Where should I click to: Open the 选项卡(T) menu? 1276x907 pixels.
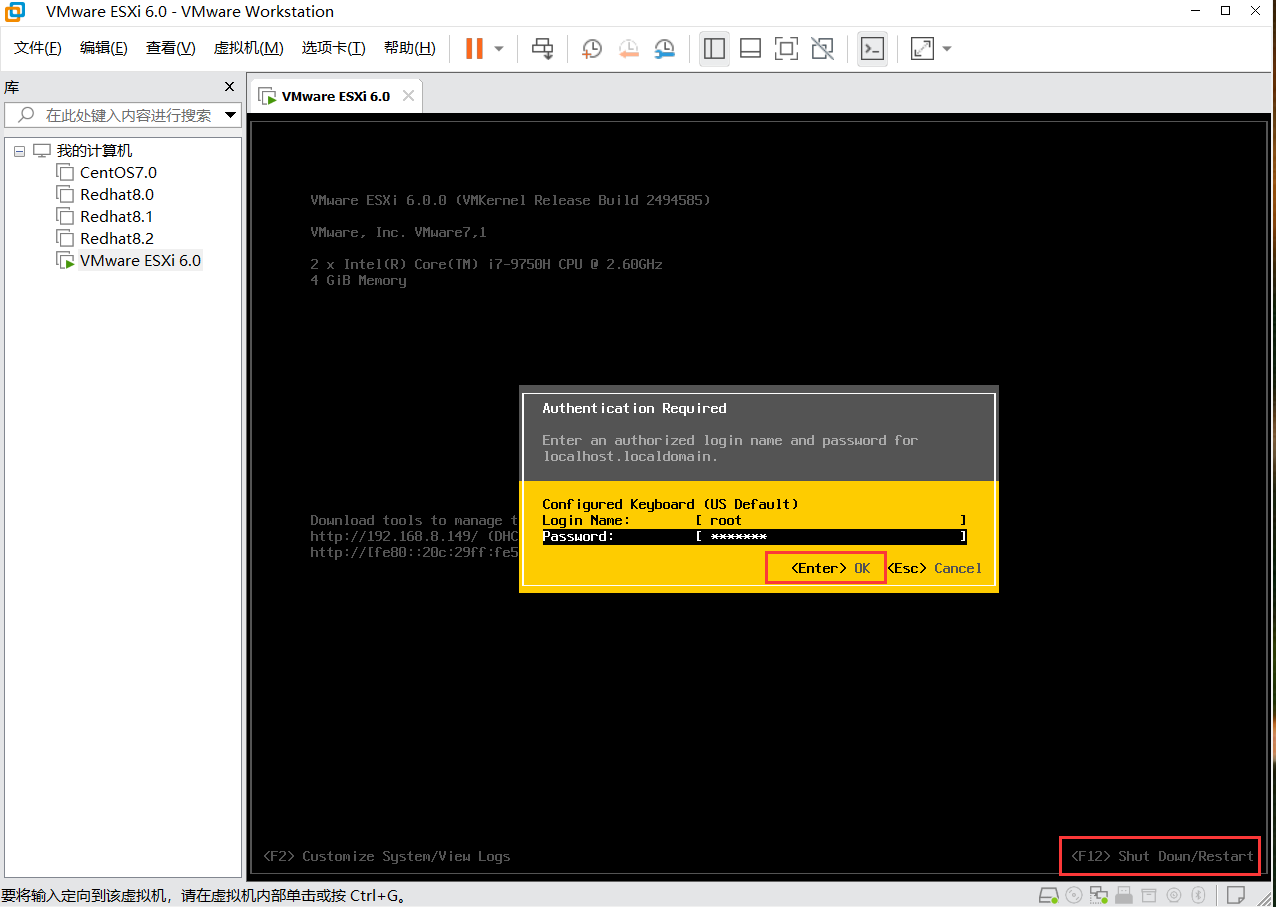(x=334, y=48)
